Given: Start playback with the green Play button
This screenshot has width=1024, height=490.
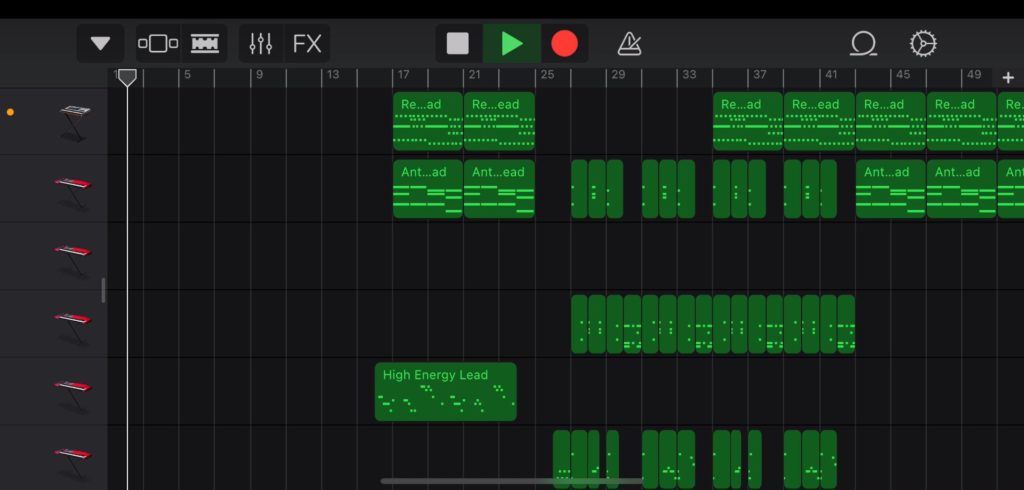Looking at the screenshot, I should [x=512, y=44].
